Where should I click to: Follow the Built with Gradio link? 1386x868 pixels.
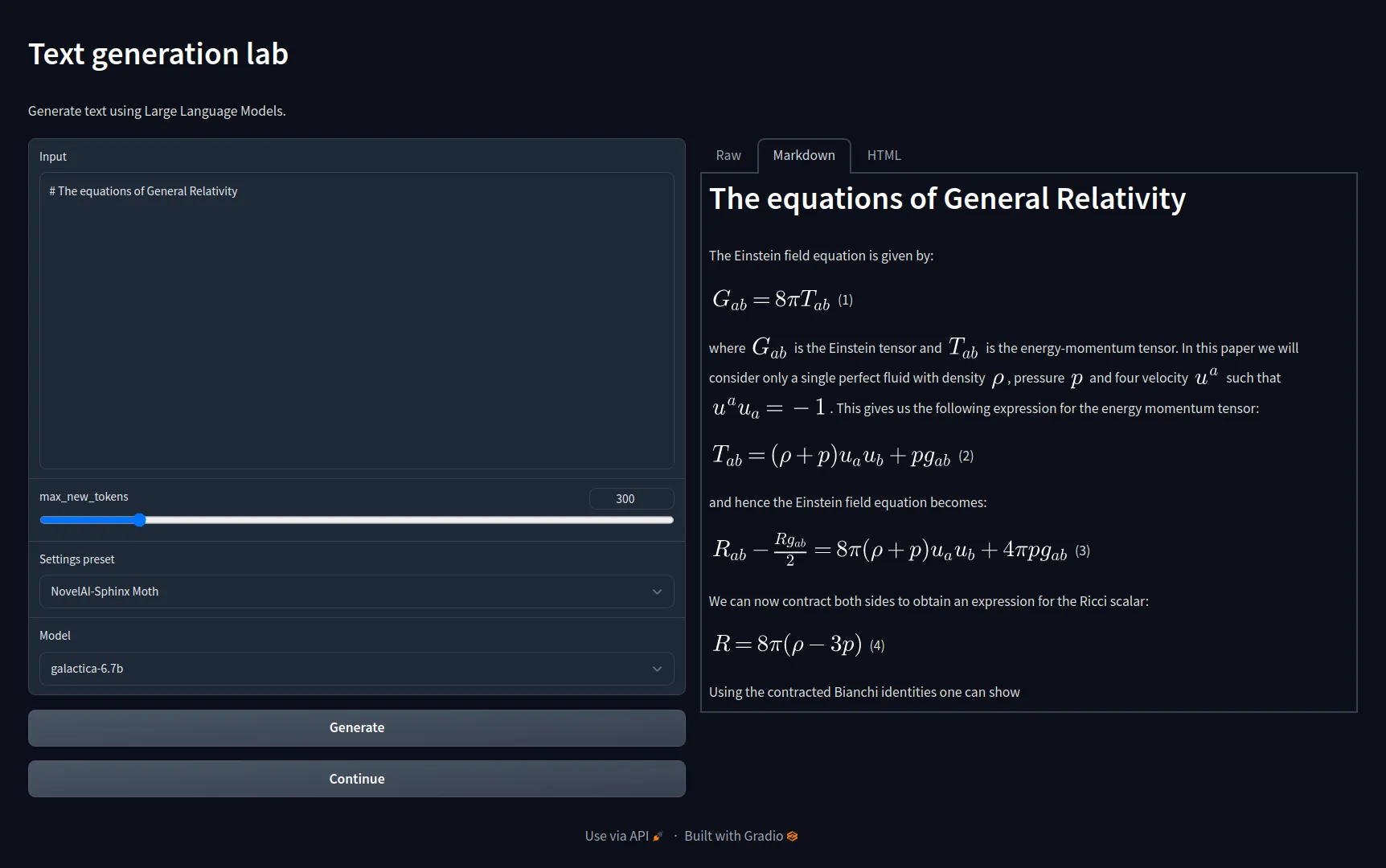(733, 836)
